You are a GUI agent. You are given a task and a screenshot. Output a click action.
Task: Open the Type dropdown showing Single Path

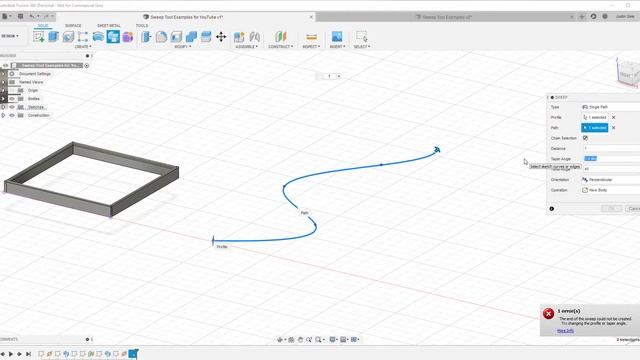pos(611,107)
